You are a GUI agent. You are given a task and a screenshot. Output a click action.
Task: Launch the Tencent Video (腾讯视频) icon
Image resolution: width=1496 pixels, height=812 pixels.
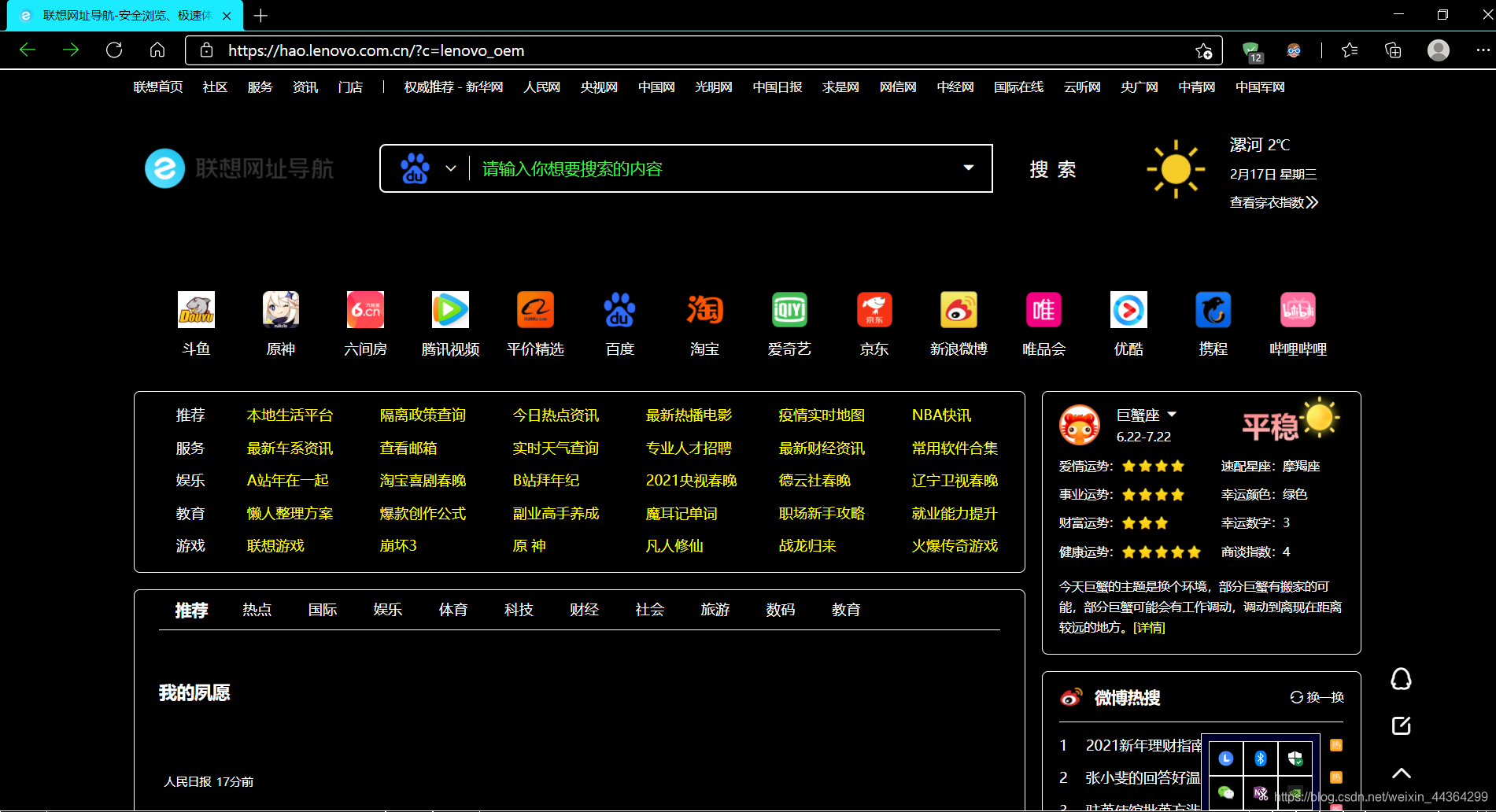(x=450, y=309)
